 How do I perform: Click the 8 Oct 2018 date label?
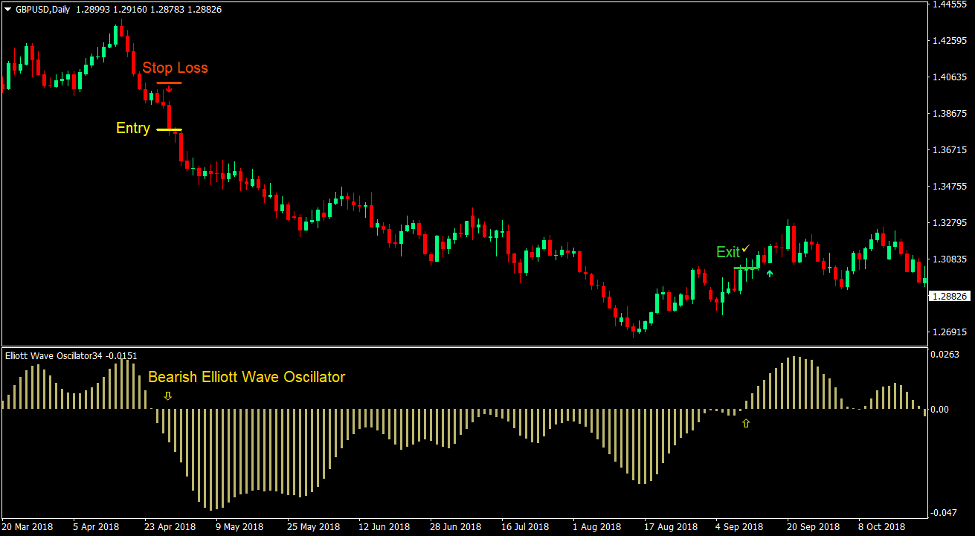coord(883,526)
